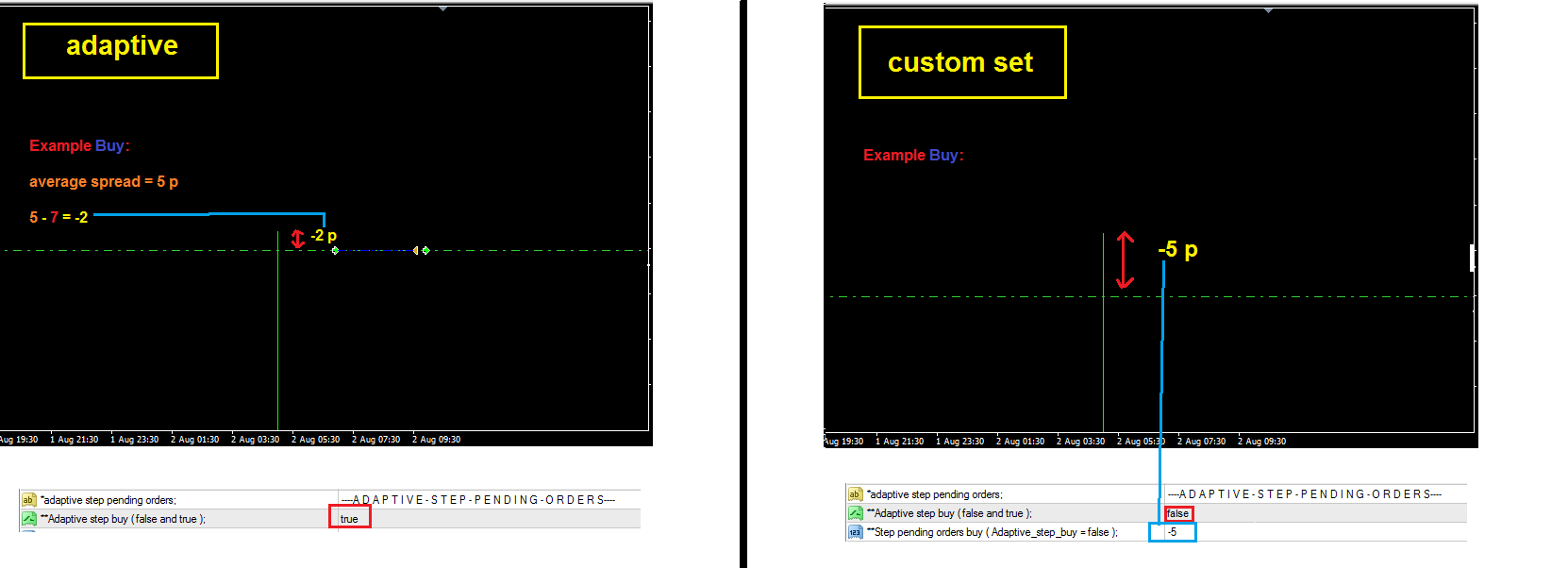This screenshot has width=1568, height=568.
Task: Click '2 Aug 09:30' on the custom set chart time axis
Action: pyautogui.click(x=1261, y=442)
